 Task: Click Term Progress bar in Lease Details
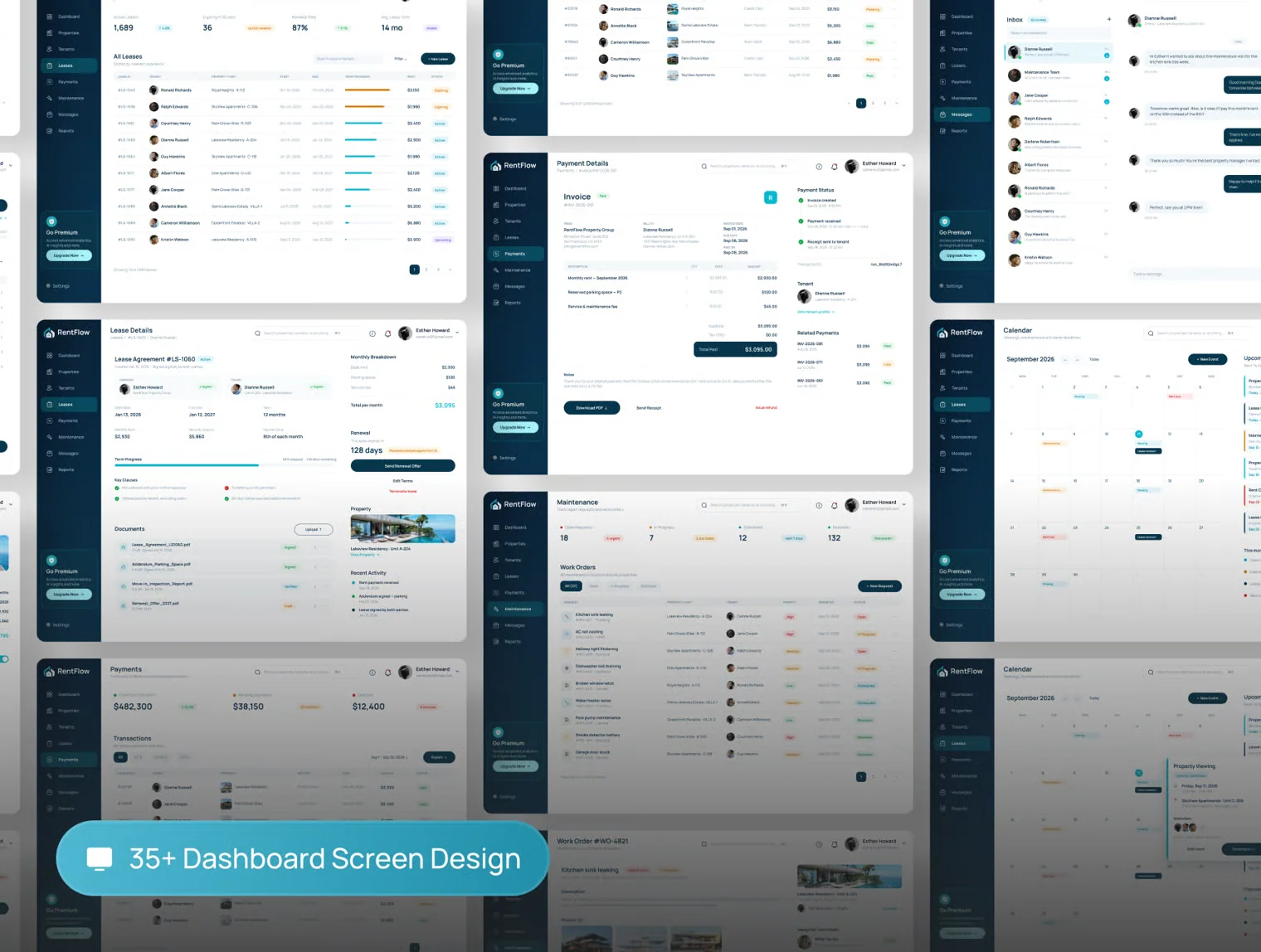[x=226, y=465]
